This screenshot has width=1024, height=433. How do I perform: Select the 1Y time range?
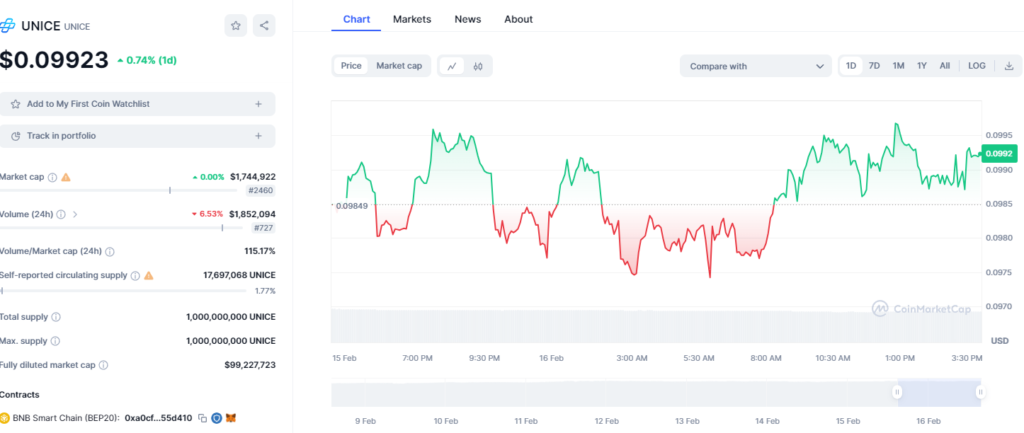[921, 66]
